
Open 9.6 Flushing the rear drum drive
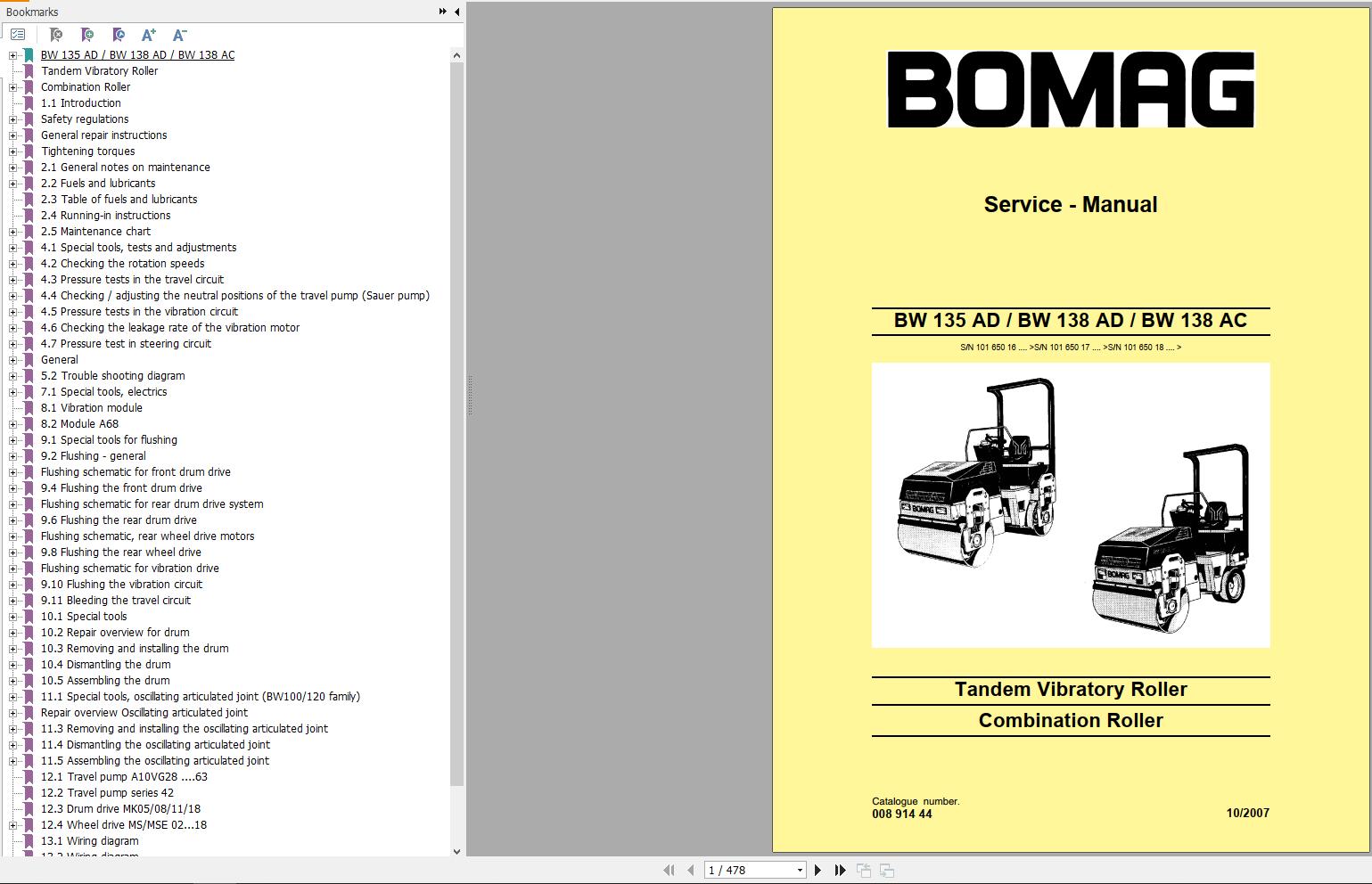pos(119,520)
